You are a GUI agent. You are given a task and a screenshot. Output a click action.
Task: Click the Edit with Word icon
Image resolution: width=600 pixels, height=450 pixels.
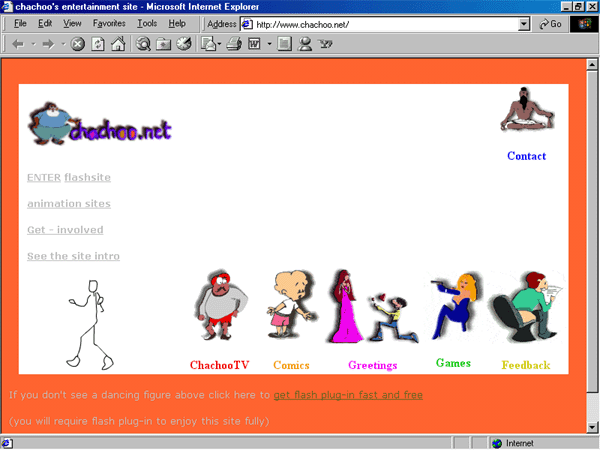pos(254,44)
